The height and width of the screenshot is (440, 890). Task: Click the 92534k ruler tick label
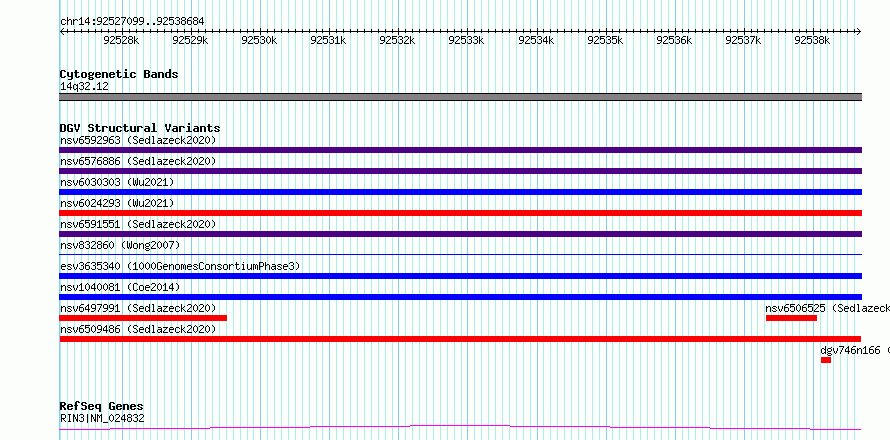(x=536, y=40)
